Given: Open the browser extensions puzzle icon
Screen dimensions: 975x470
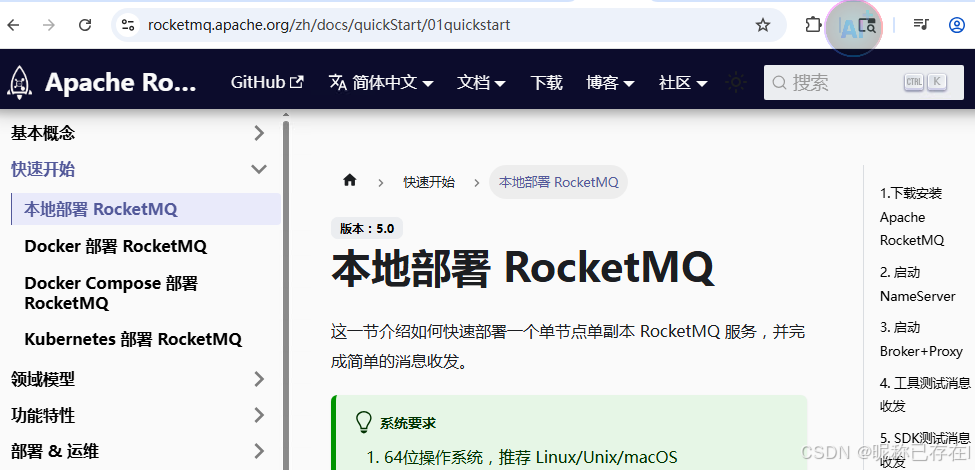Looking at the screenshot, I should click(x=813, y=25).
